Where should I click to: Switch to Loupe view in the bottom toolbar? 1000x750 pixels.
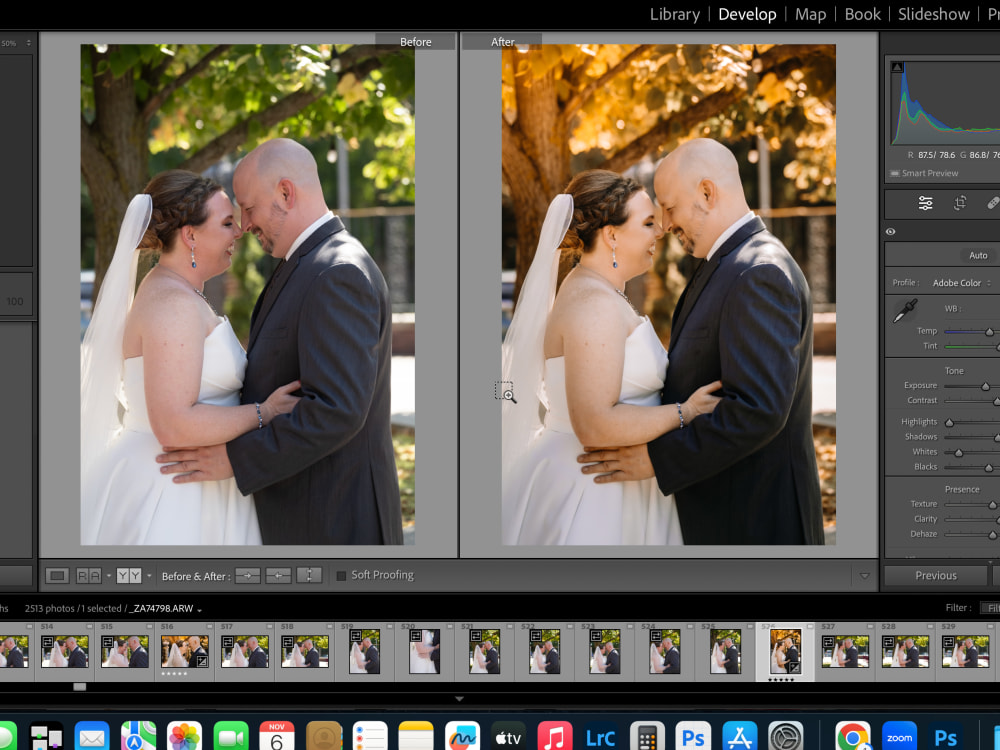point(57,575)
